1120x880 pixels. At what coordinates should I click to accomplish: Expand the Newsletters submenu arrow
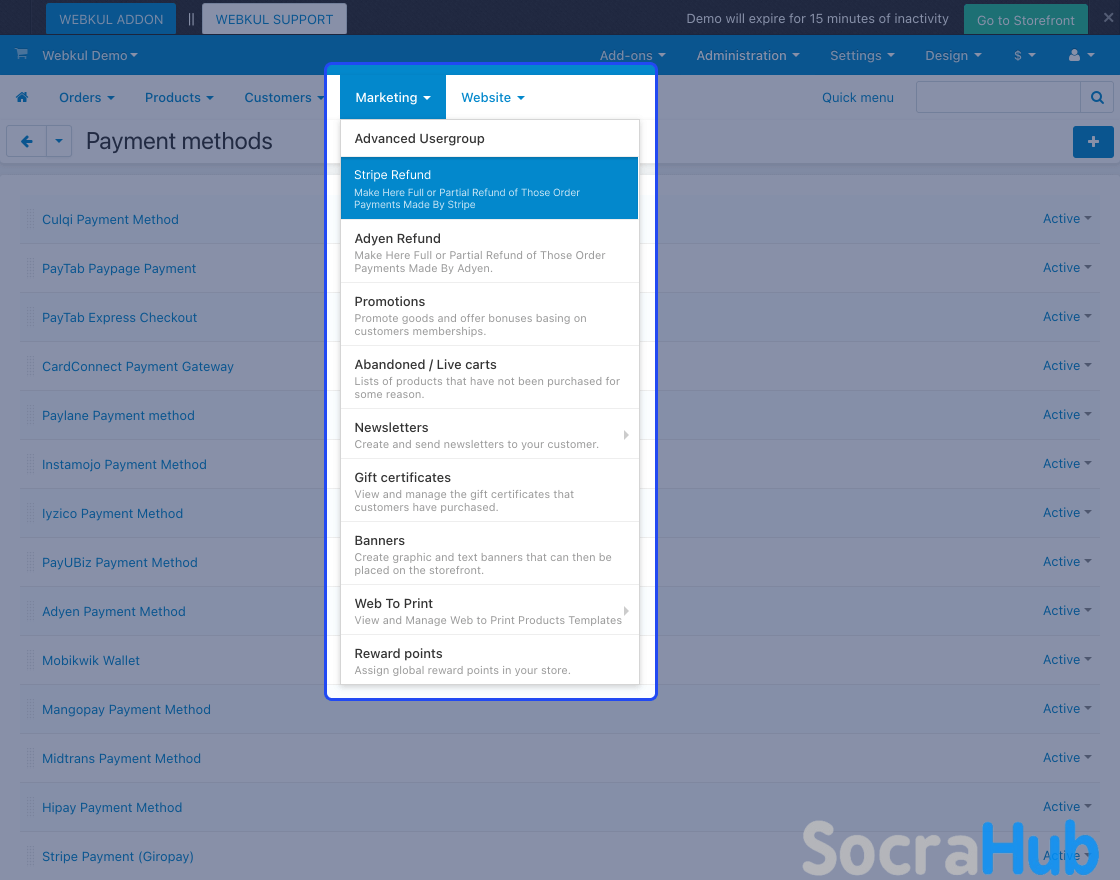pos(626,434)
